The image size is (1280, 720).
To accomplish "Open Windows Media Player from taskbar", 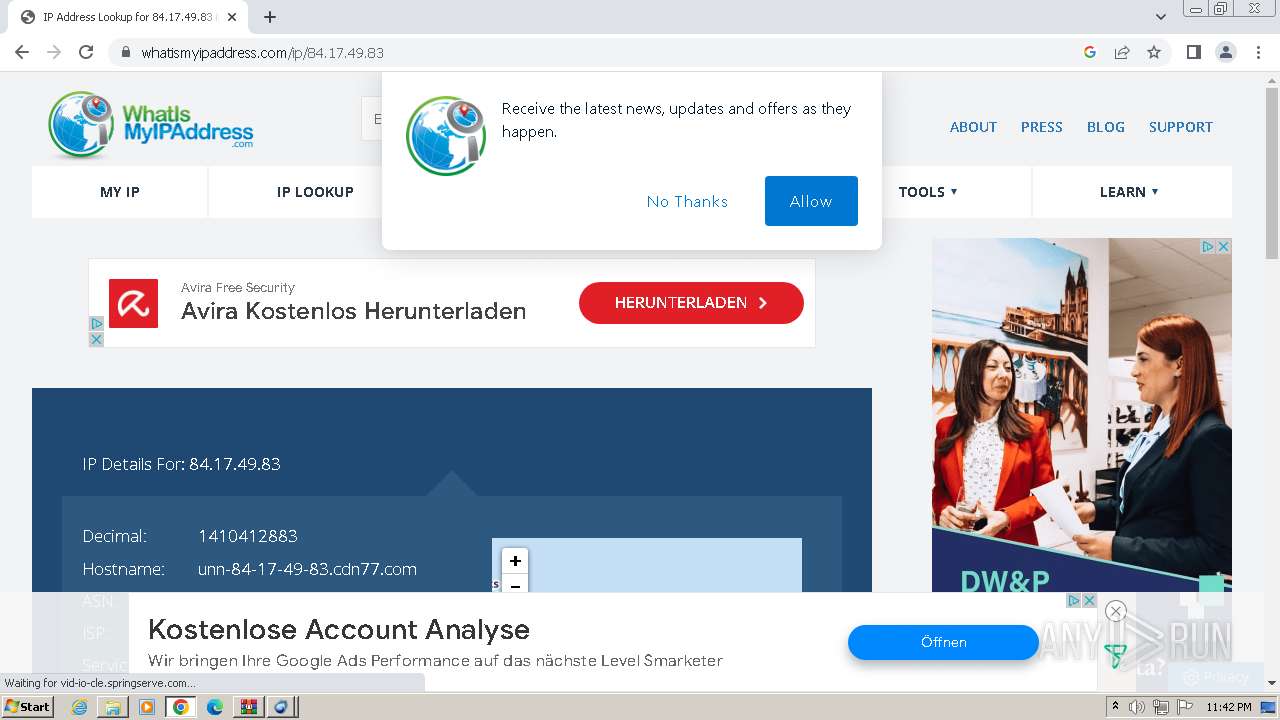I will click(x=147, y=707).
